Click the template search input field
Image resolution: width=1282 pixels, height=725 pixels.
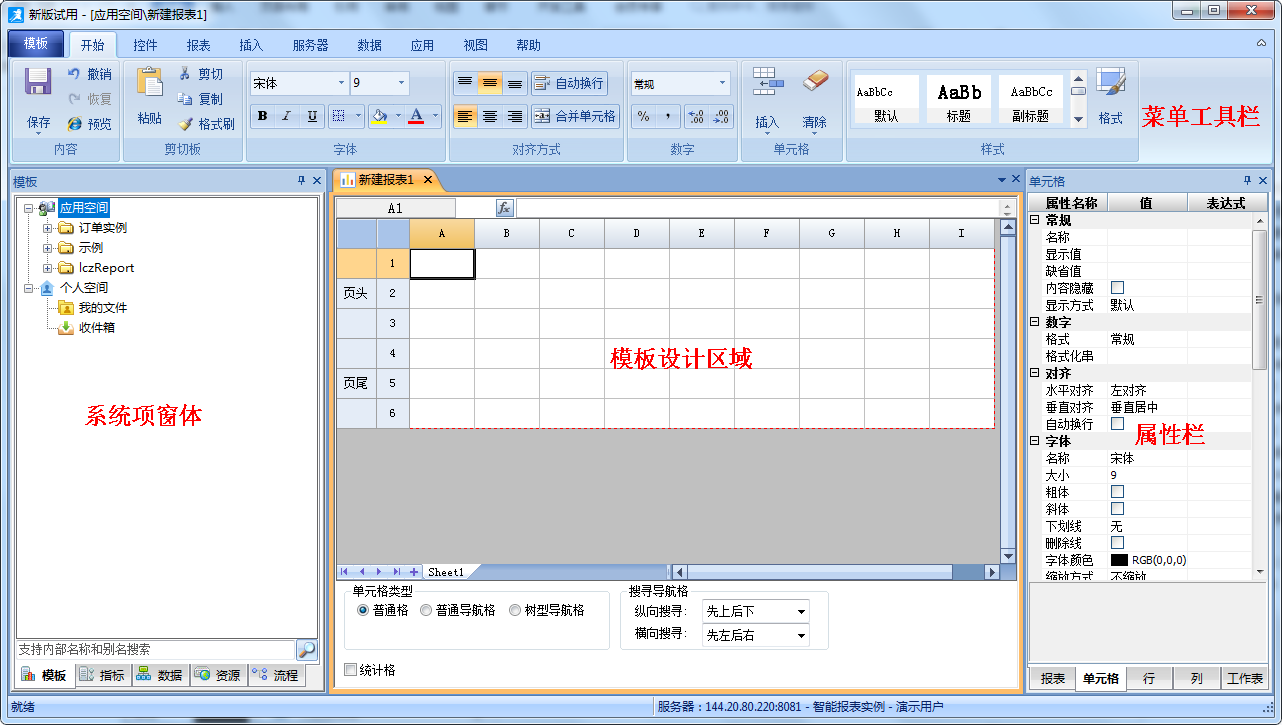tap(154, 649)
